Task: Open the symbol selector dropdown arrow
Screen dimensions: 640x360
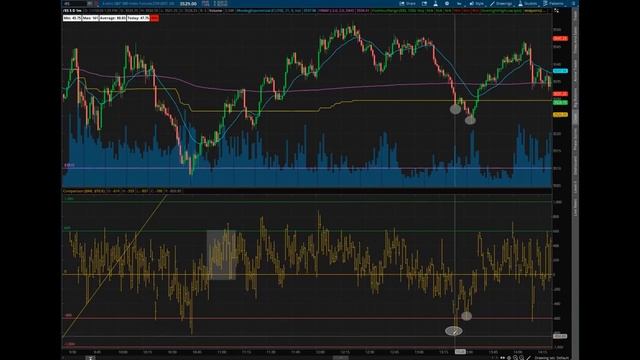Action: (89, 3)
